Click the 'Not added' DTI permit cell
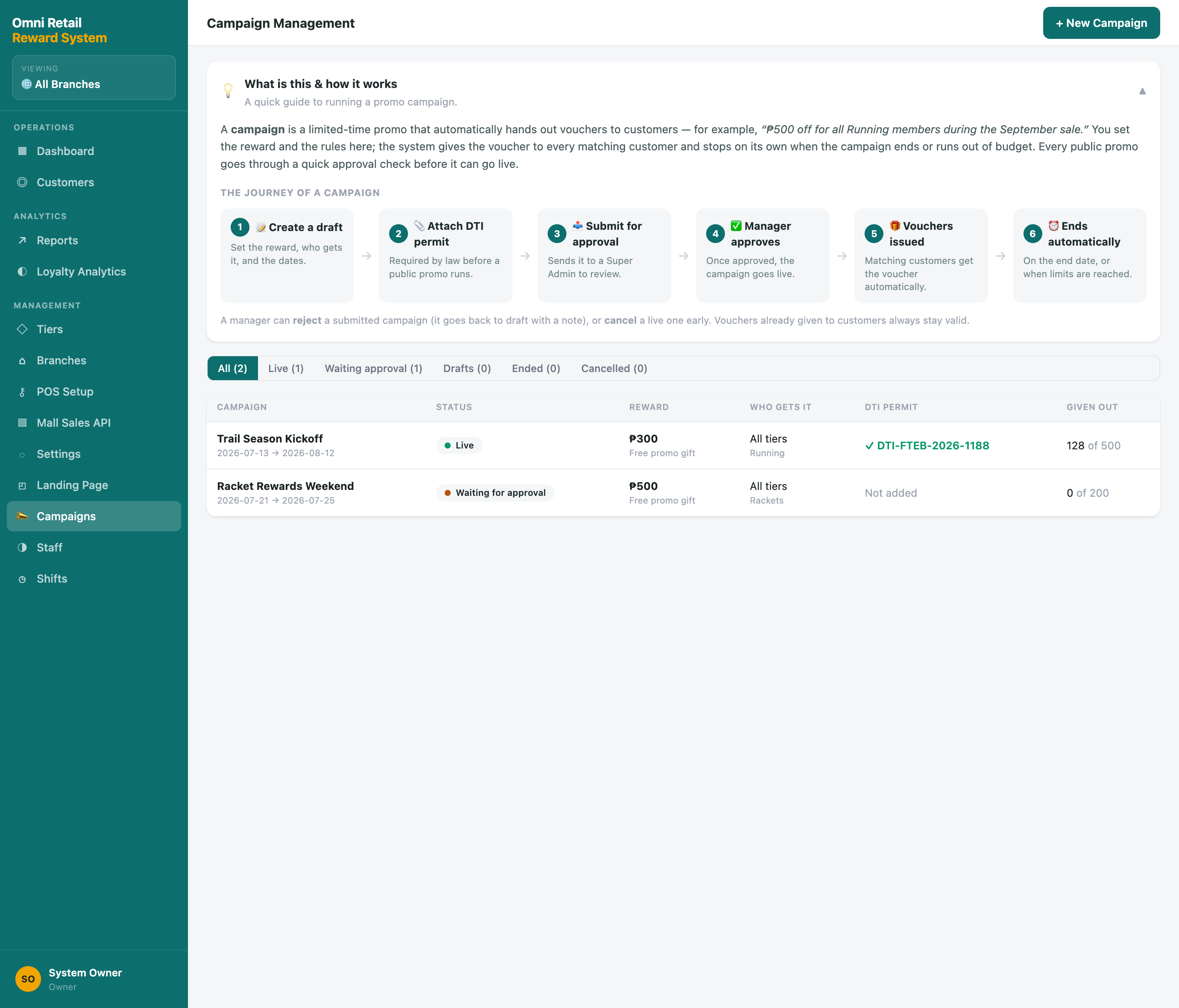 point(891,493)
